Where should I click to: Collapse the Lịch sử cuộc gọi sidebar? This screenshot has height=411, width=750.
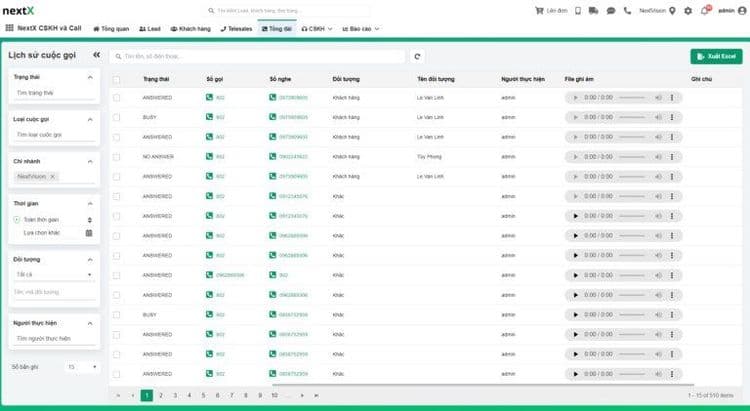tap(96, 56)
